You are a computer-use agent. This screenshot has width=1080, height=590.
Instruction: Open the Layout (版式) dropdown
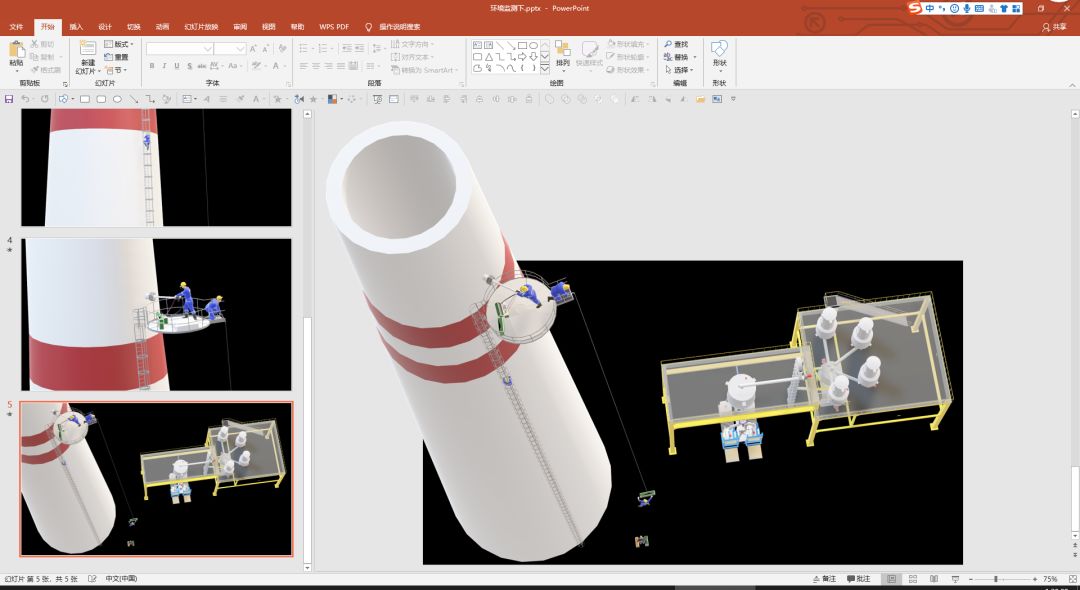(119, 44)
